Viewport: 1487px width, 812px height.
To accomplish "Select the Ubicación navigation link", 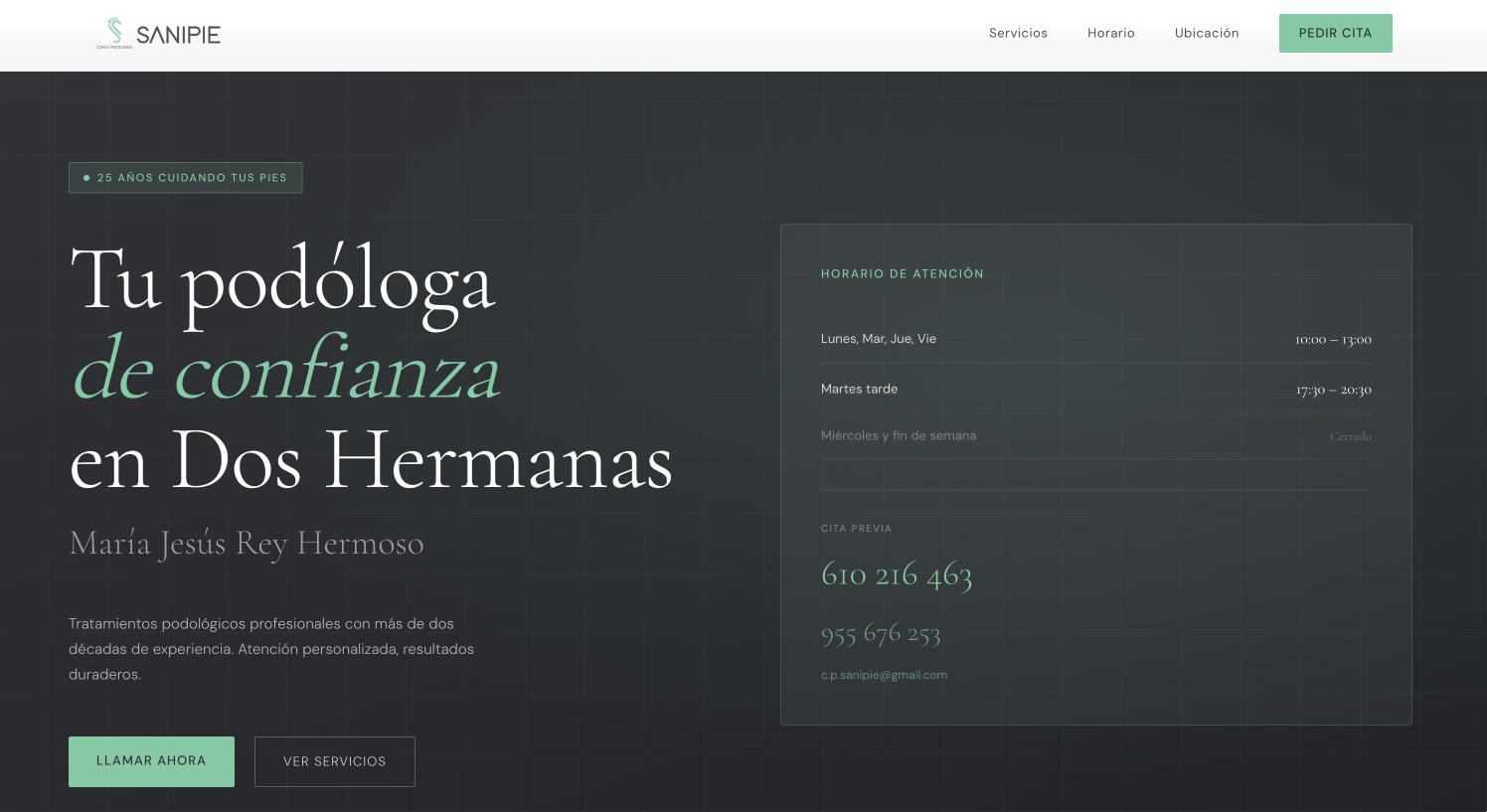I will click(1207, 33).
